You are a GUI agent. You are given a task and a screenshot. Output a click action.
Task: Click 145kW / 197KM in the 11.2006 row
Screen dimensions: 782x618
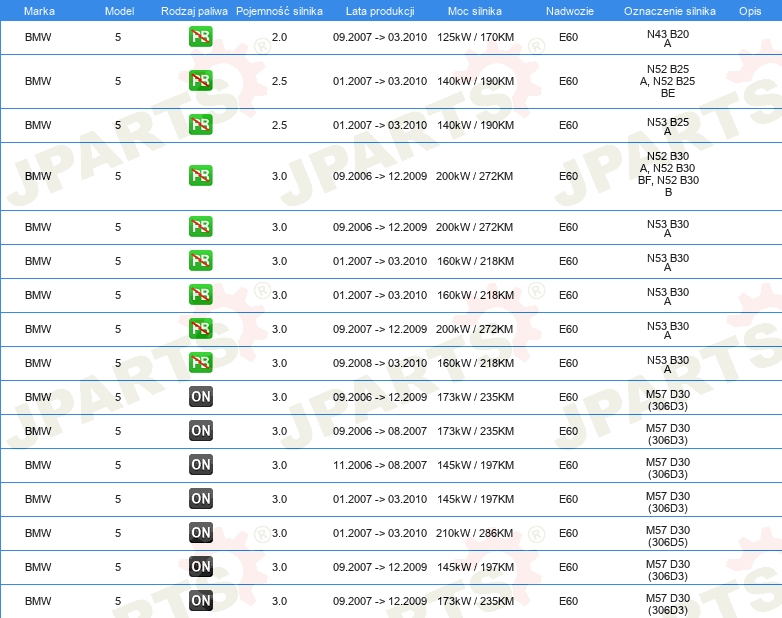475,465
